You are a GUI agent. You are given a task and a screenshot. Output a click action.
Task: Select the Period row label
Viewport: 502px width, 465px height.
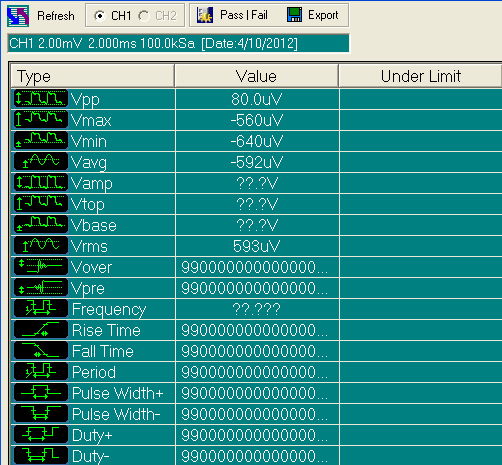pos(94,372)
